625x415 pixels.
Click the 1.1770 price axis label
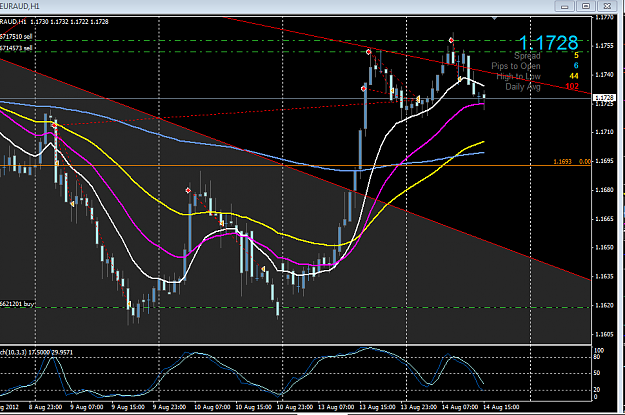(604, 18)
